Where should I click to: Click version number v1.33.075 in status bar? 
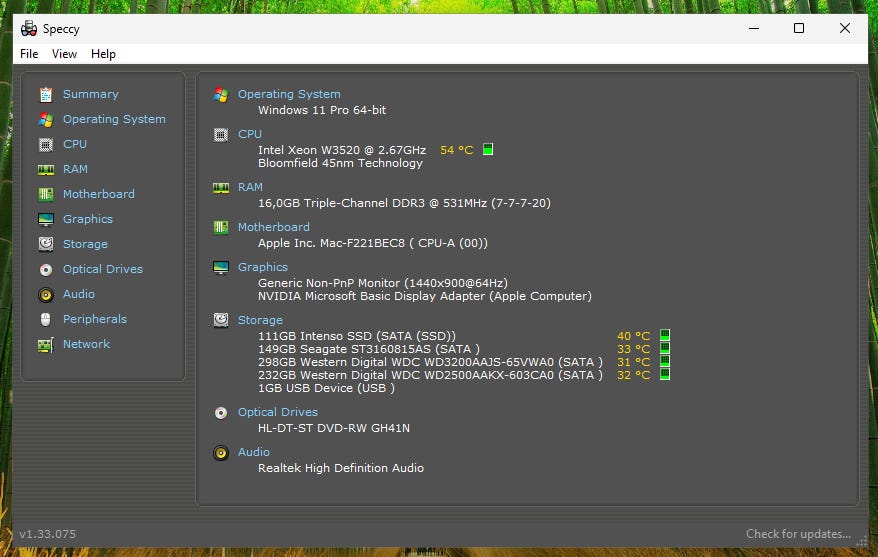tap(48, 534)
